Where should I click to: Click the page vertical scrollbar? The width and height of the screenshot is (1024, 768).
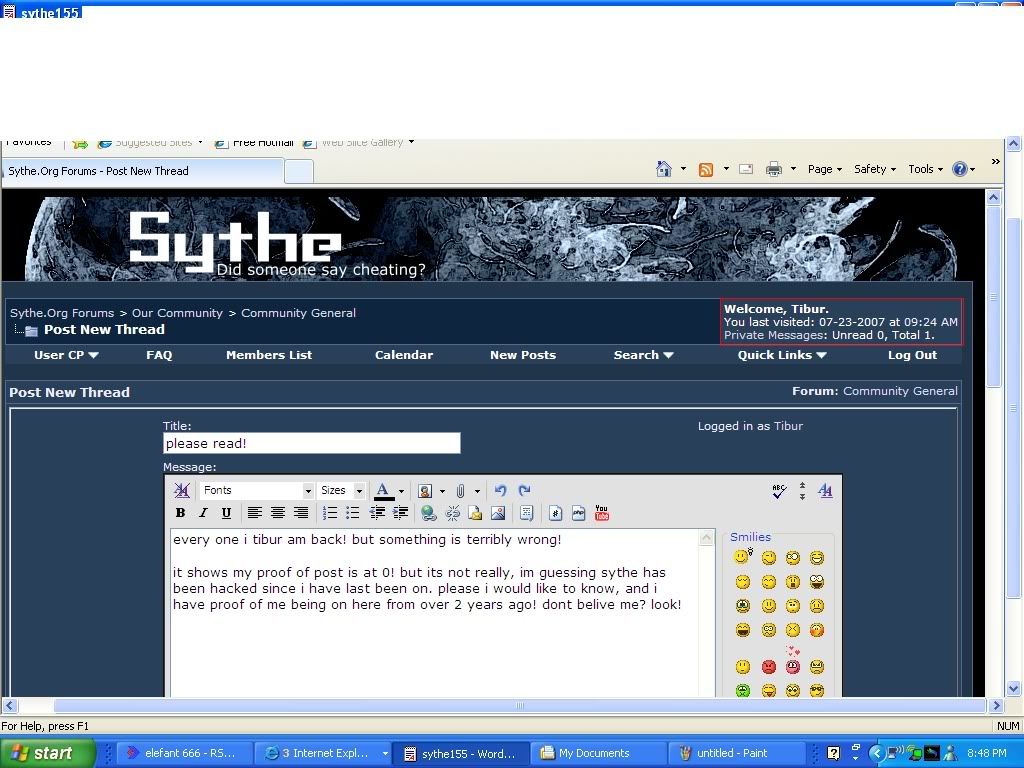coord(993,295)
